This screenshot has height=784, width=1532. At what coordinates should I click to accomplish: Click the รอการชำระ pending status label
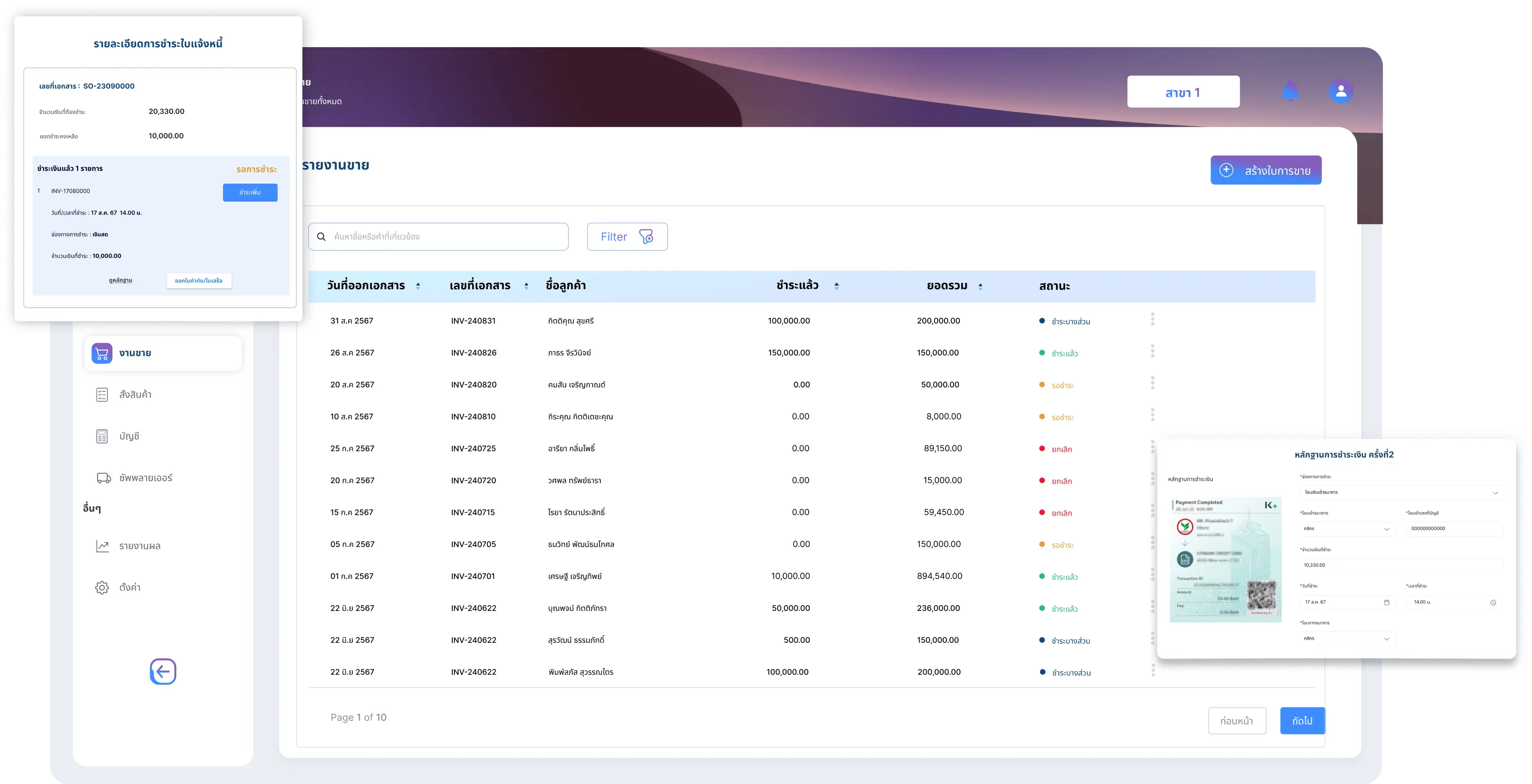point(257,169)
